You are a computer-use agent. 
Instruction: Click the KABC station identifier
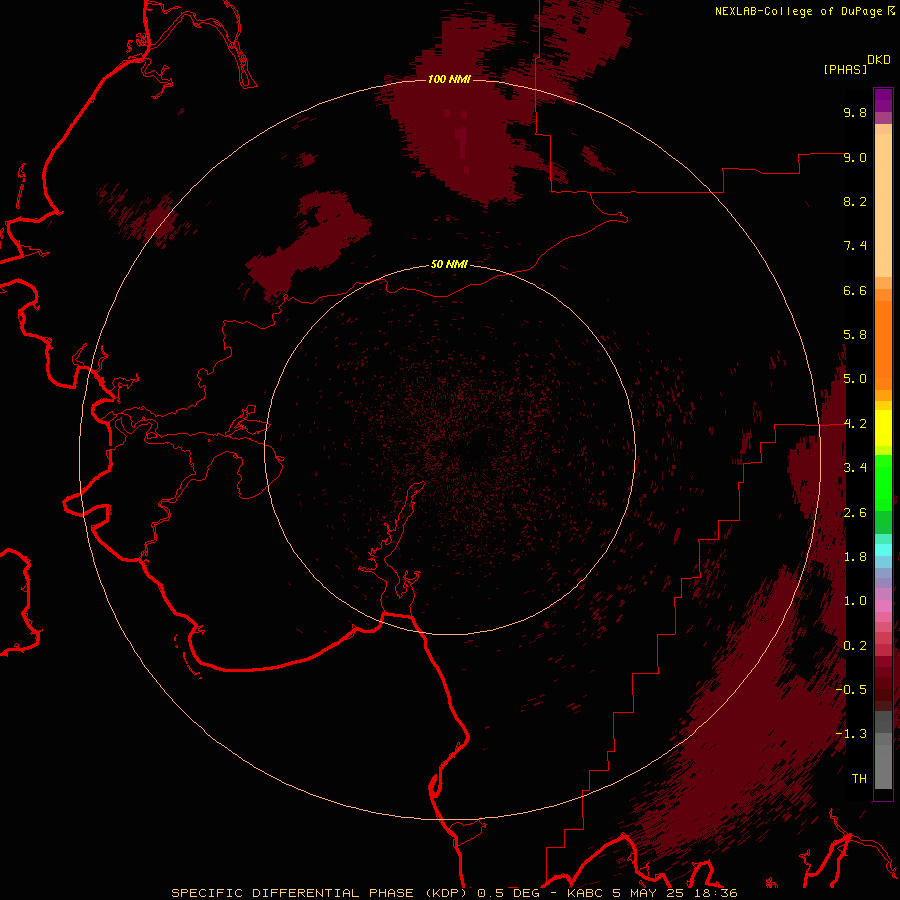click(586, 893)
